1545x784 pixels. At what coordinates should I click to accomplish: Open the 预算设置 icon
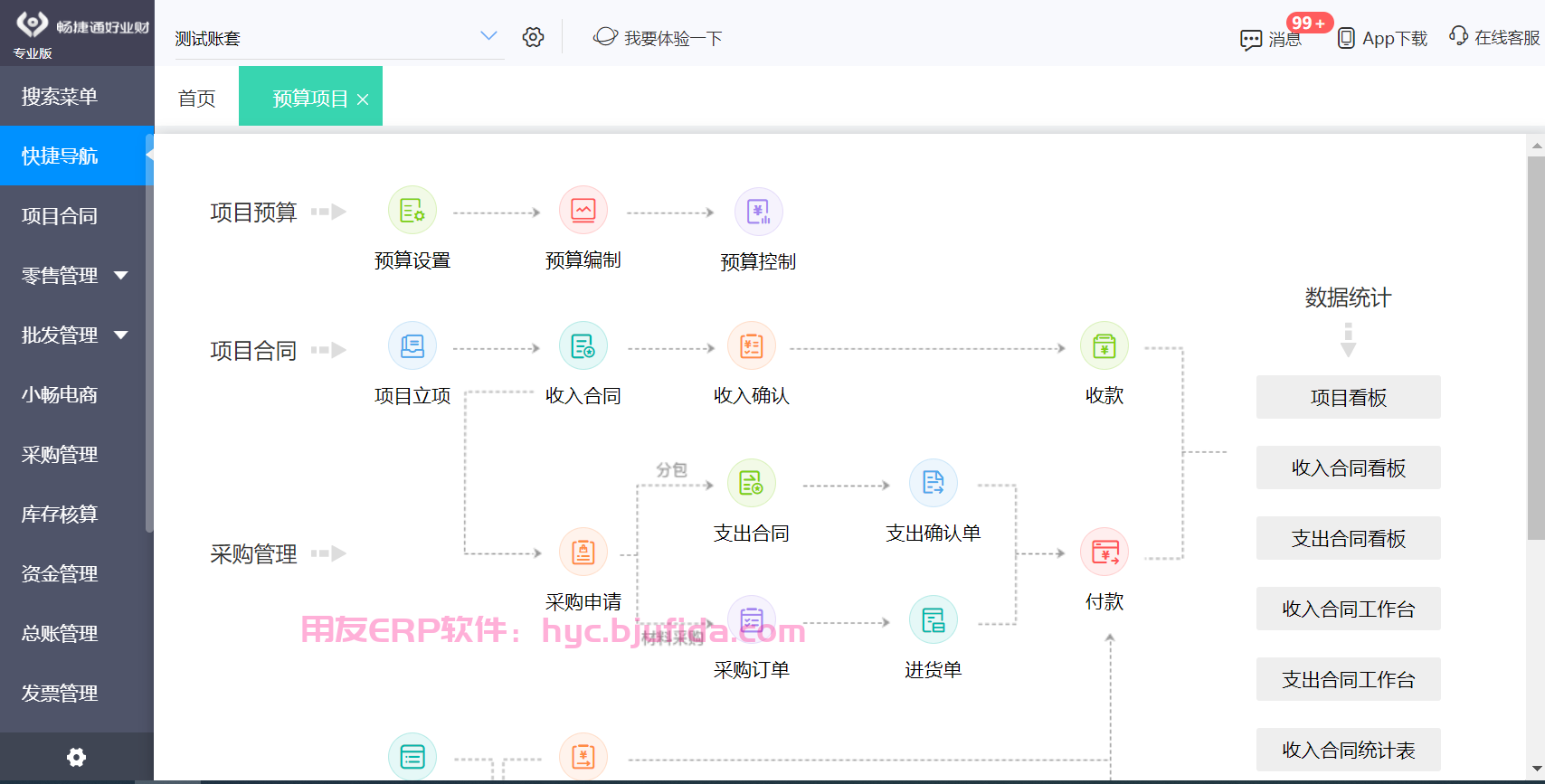coord(412,211)
